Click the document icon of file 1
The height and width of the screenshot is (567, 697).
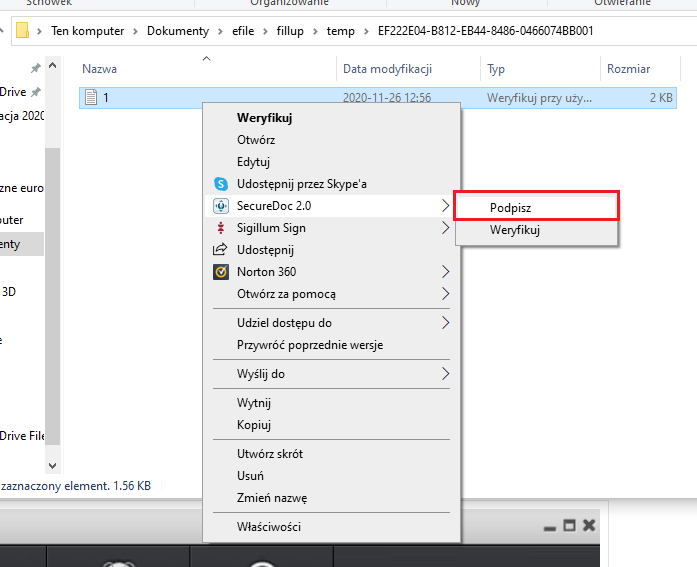(91, 97)
